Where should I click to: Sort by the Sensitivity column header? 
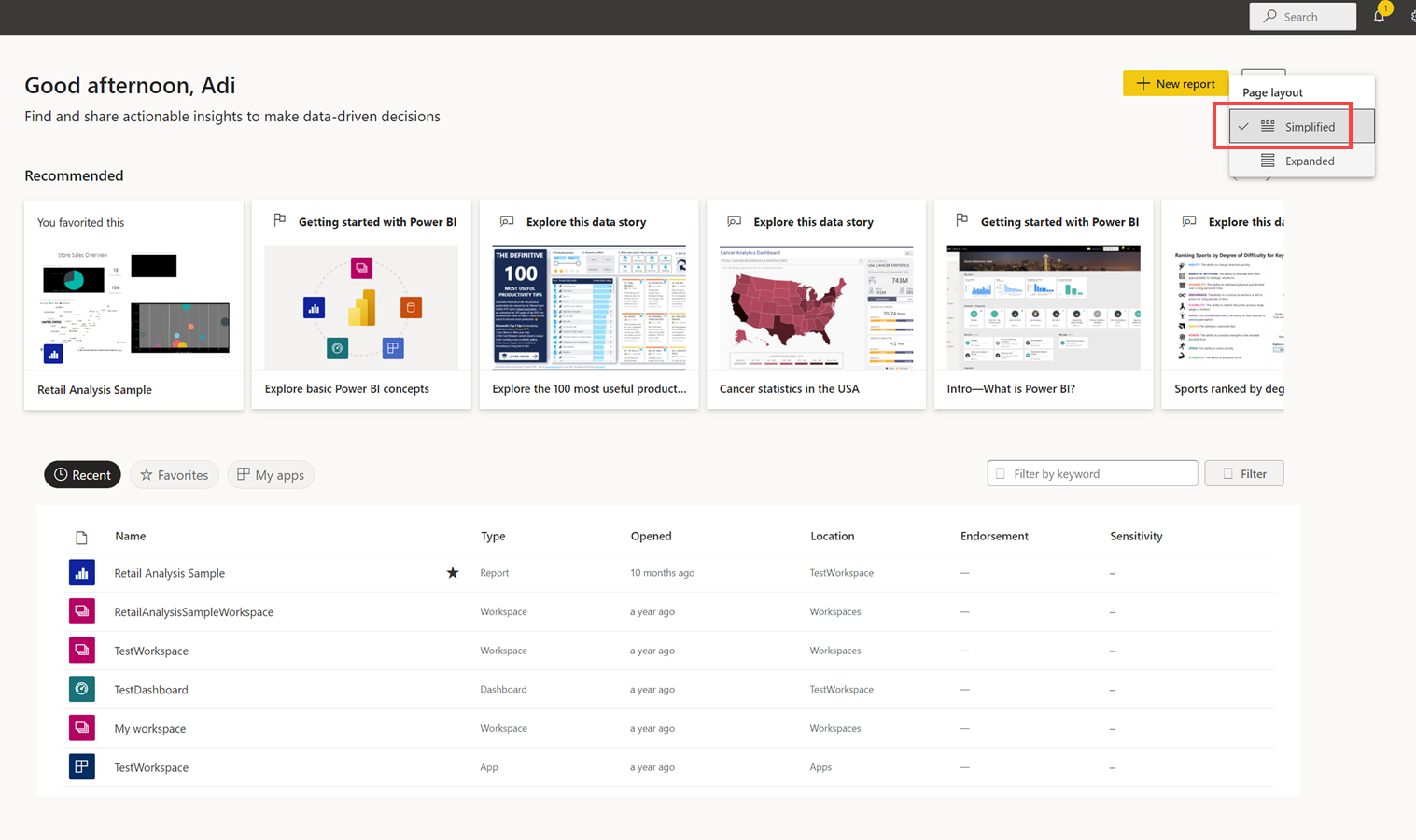[1136, 536]
